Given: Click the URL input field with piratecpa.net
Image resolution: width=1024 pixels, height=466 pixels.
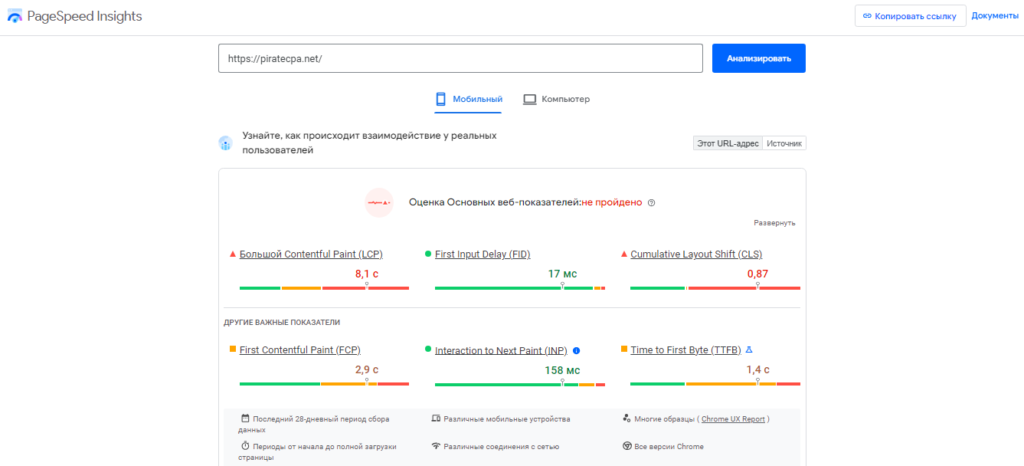Looking at the screenshot, I should (x=460, y=58).
